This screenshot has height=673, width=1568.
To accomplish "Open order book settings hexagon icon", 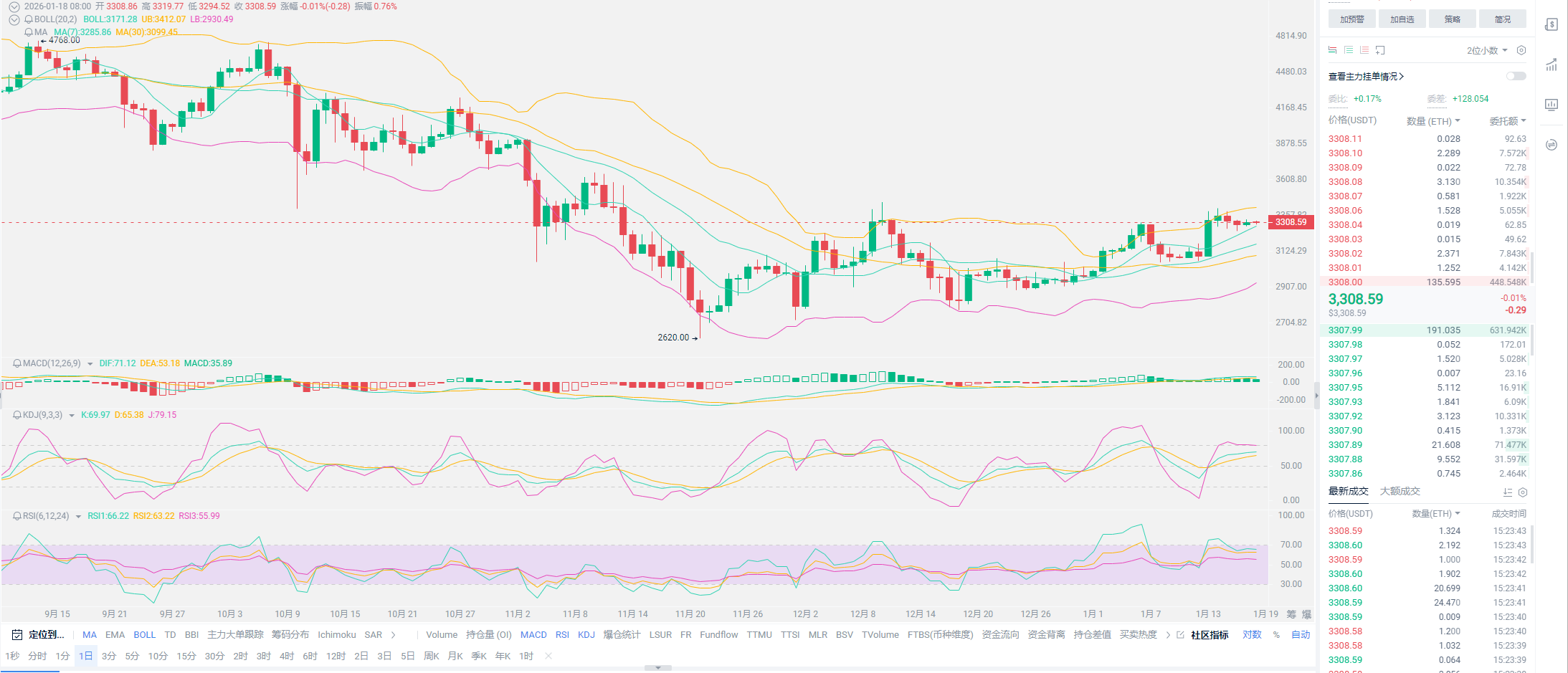I will tap(1521, 50).
